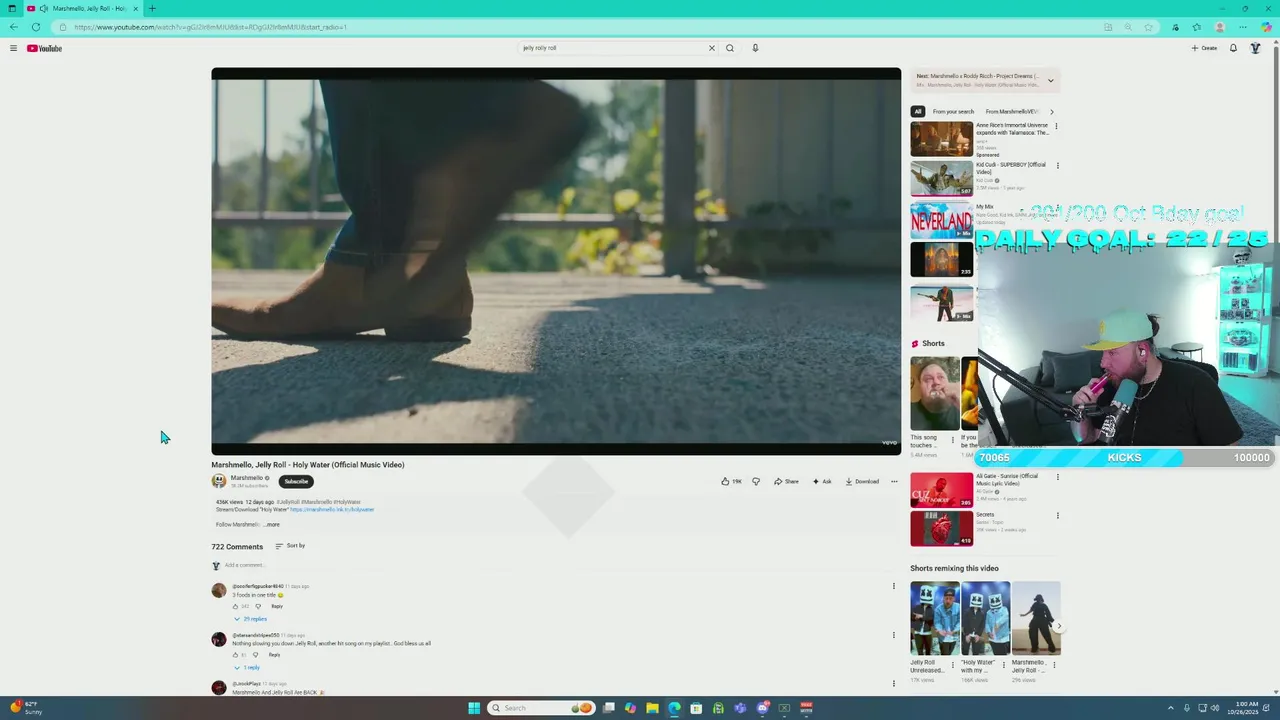This screenshot has height=720, width=1280.
Task: Open 'Jelly Roll Unreleased' remix Short
Action: [934, 618]
